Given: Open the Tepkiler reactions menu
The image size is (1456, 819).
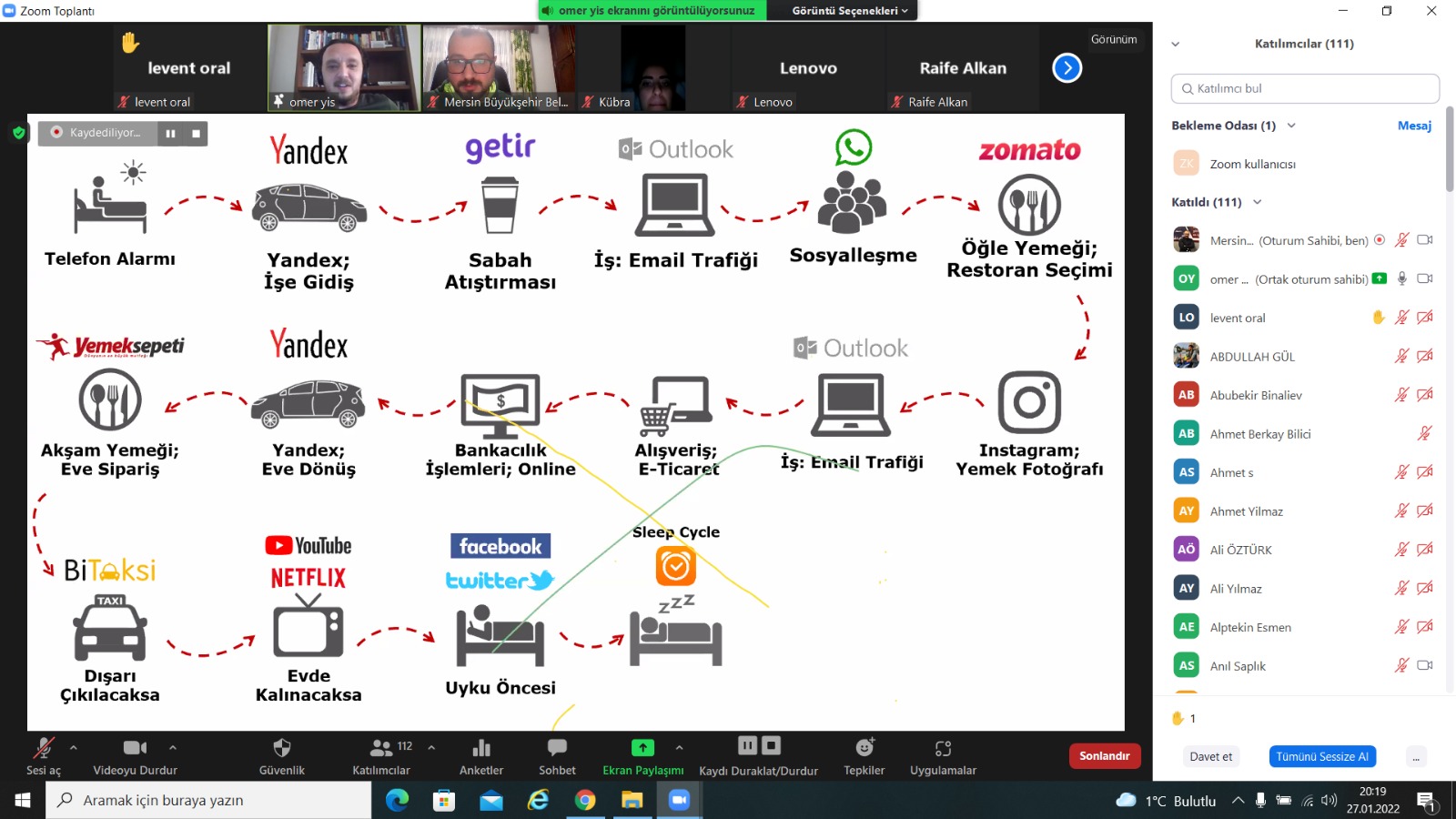Looking at the screenshot, I should click(864, 748).
